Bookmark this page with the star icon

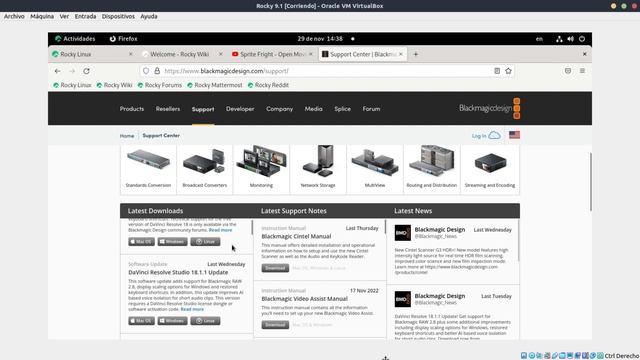(x=509, y=71)
